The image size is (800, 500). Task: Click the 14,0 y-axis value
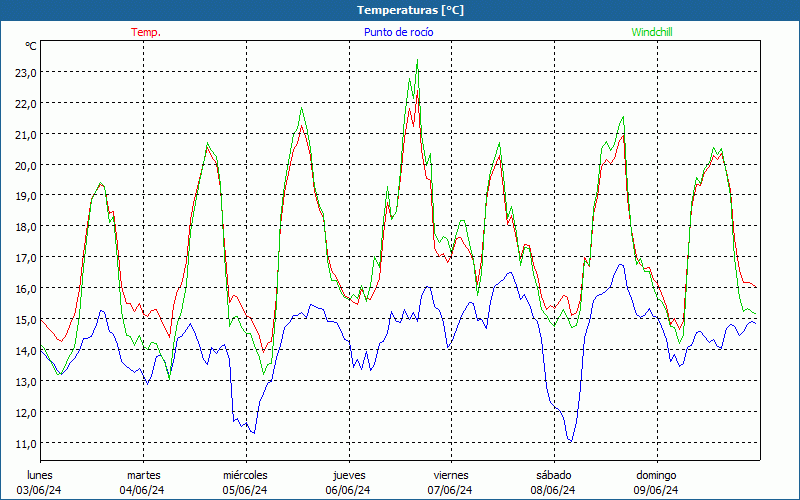coord(26,351)
